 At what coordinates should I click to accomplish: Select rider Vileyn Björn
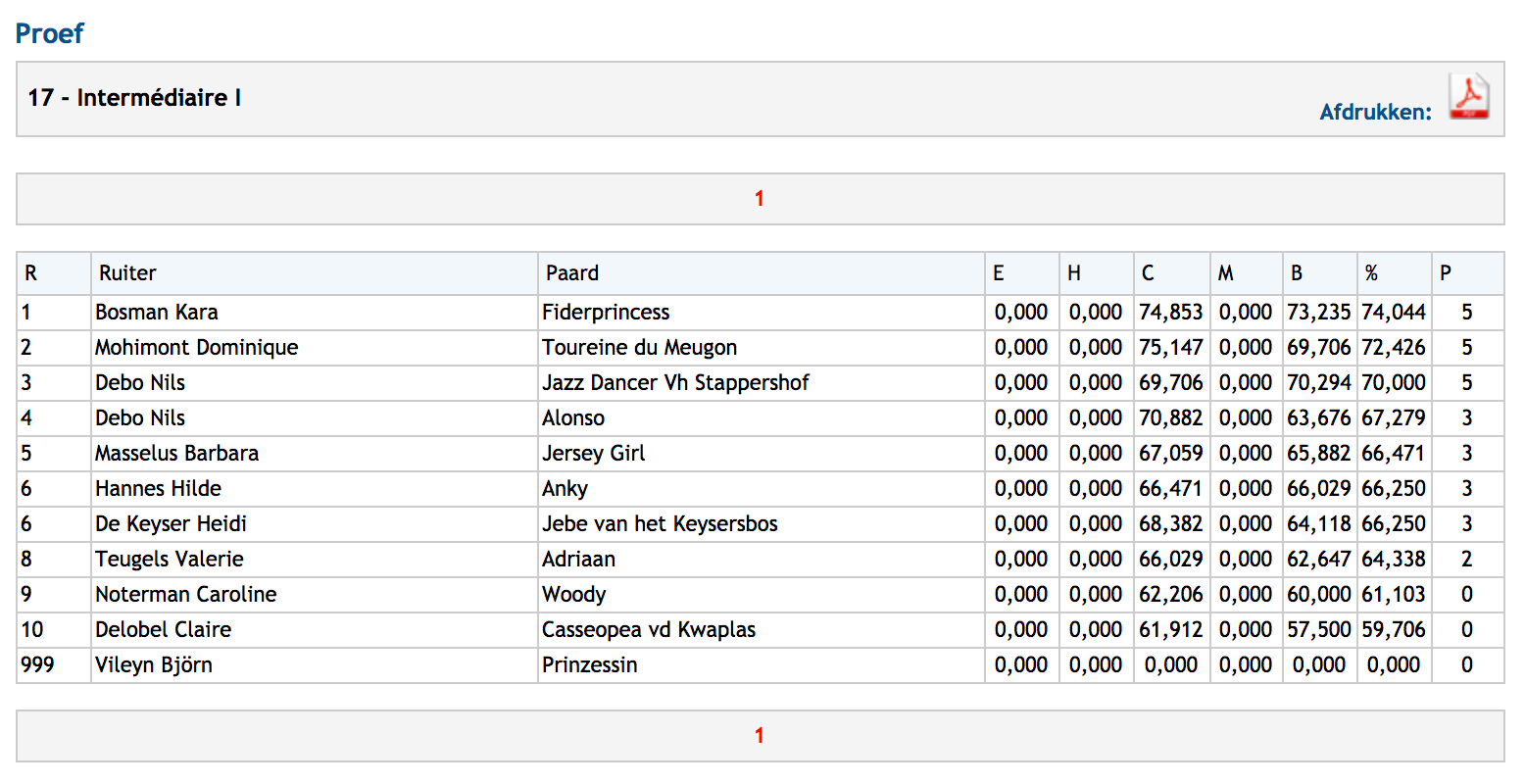(x=154, y=665)
